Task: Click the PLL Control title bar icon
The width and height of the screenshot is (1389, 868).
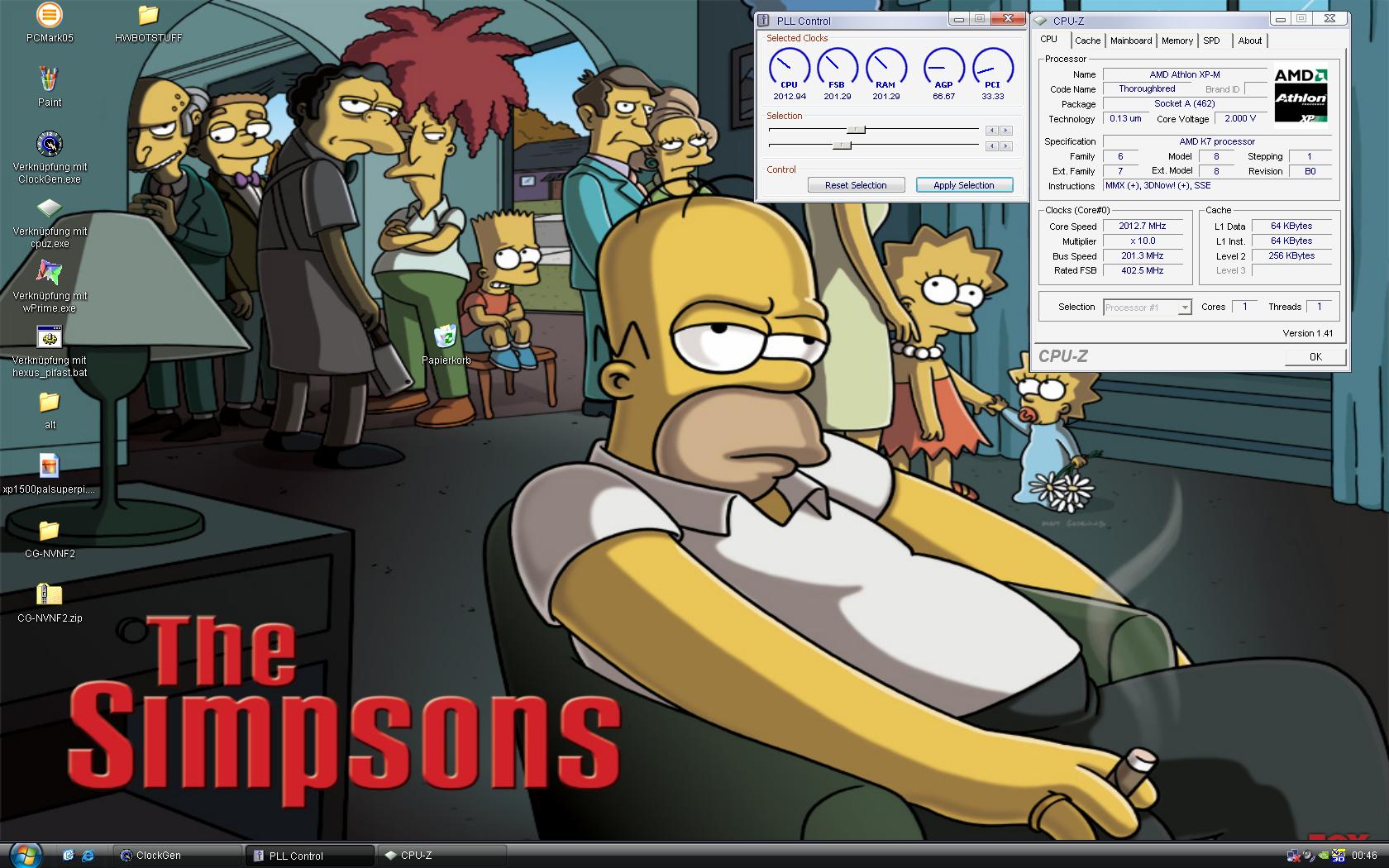Action: tap(765, 21)
